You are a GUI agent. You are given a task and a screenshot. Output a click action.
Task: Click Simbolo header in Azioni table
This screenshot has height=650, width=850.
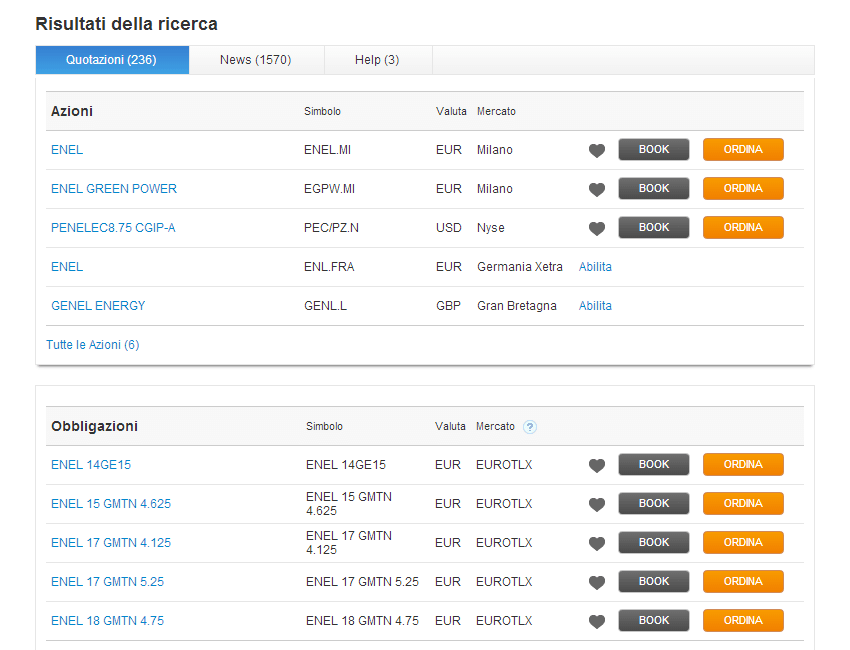323,112
